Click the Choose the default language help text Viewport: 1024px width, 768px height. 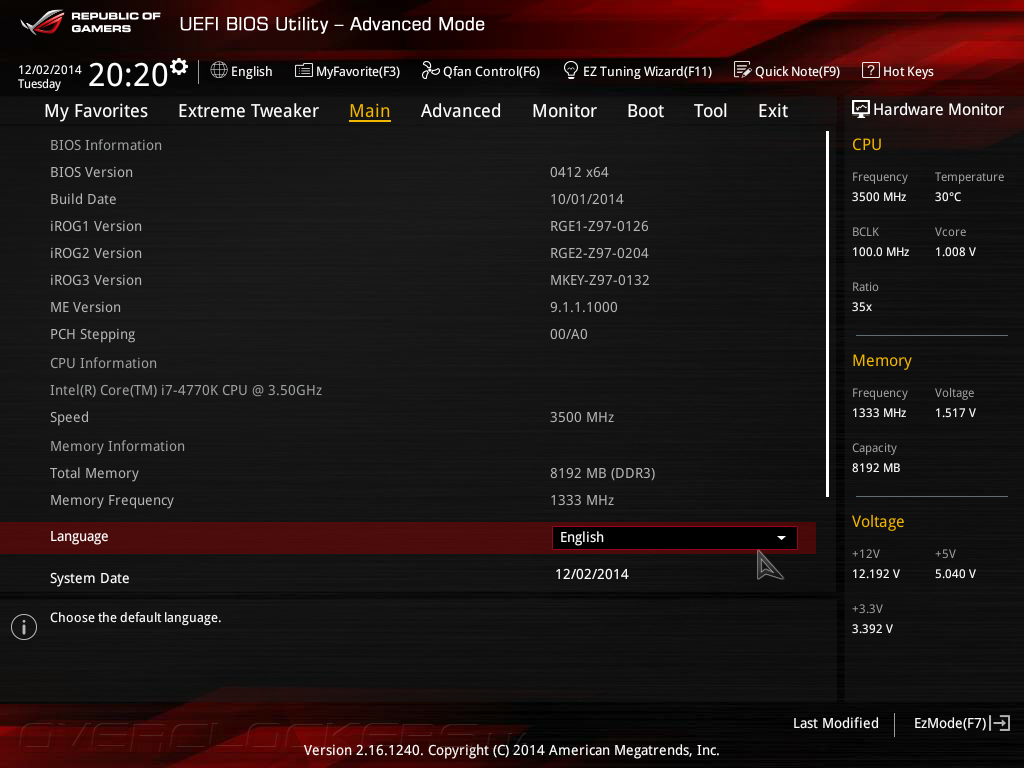[x=135, y=618]
